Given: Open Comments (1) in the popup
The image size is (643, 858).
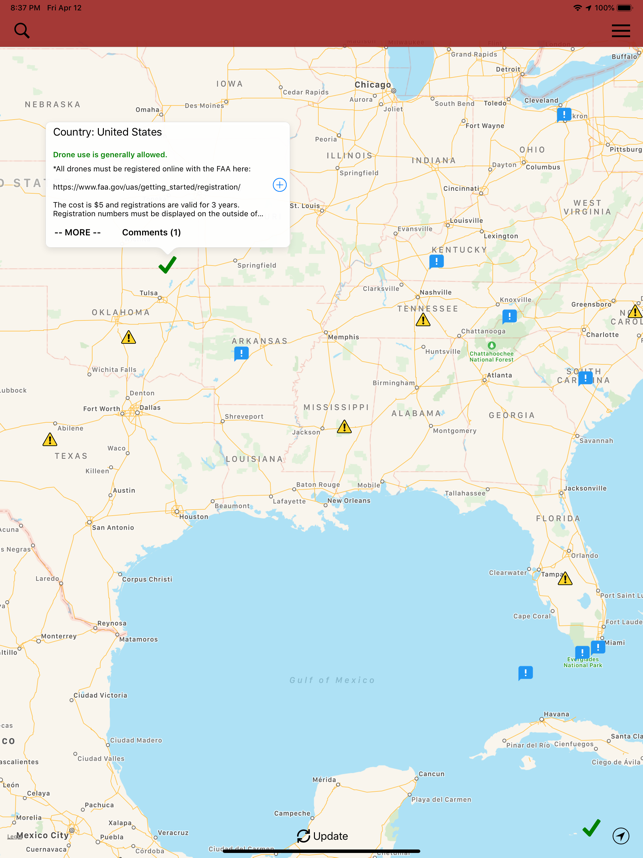Looking at the screenshot, I should [x=152, y=233].
